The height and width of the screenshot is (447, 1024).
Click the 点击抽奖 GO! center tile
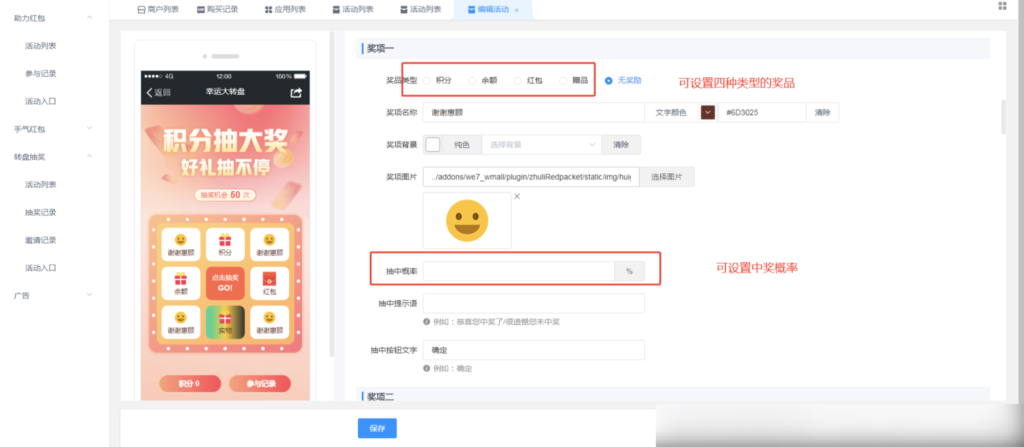225,283
